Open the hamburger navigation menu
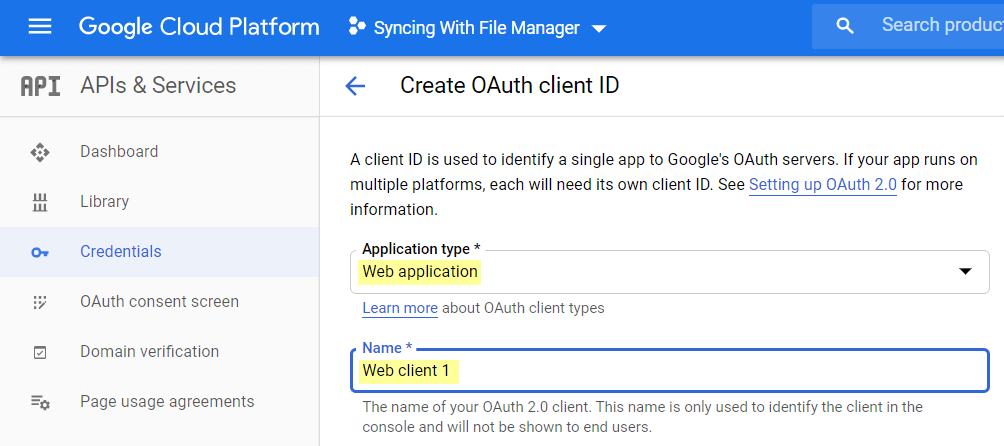Viewport: 1004px width, 446px height. click(x=40, y=27)
